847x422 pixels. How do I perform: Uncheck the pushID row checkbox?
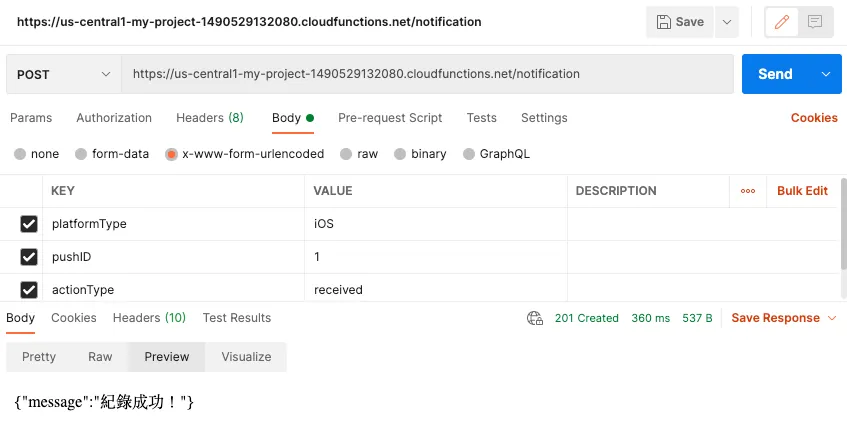click(x=29, y=257)
